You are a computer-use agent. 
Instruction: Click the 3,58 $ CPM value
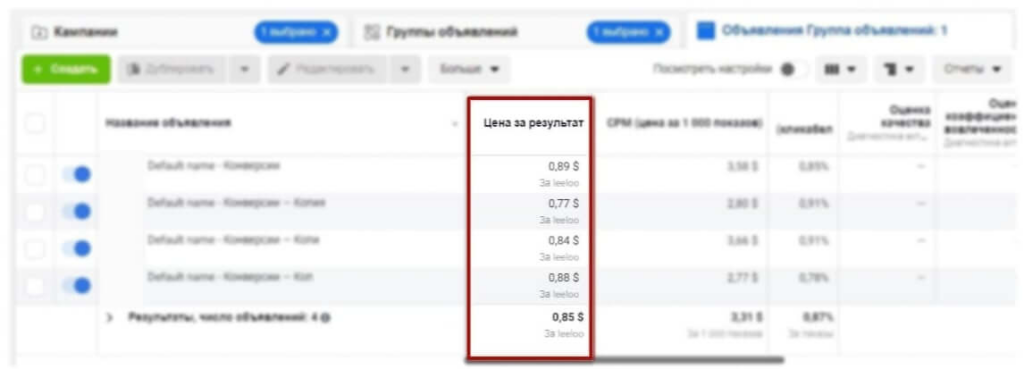pos(743,167)
